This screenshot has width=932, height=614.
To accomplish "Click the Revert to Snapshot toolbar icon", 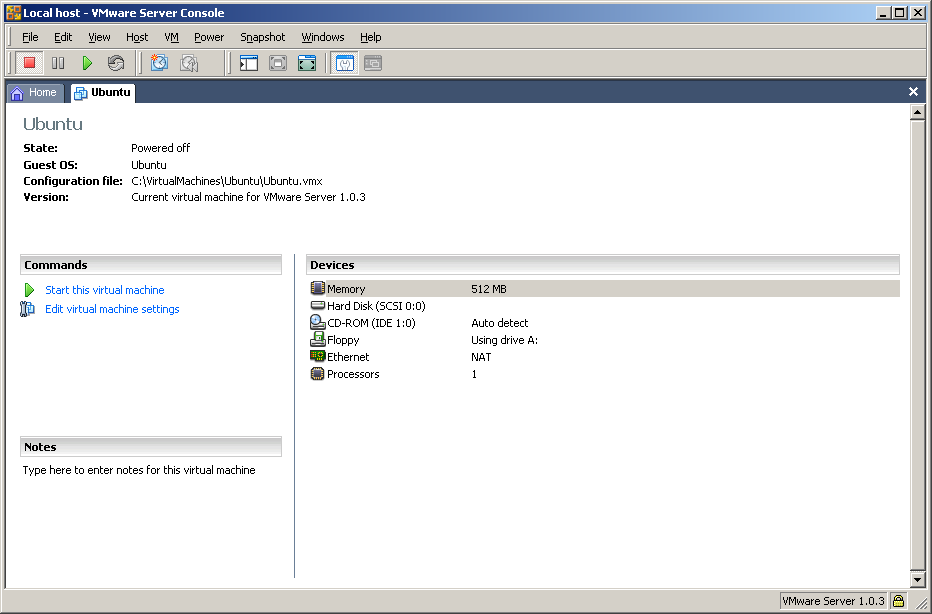I will tap(188, 63).
